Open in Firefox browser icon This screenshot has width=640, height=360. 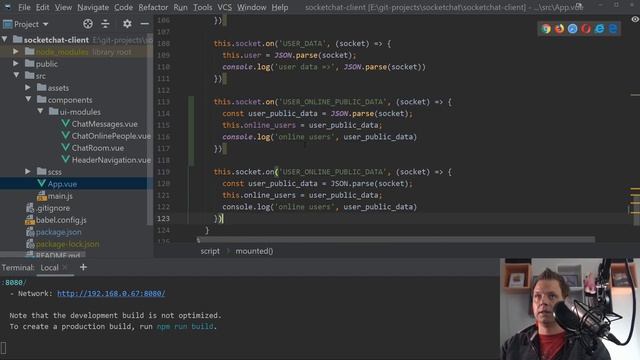point(559,29)
